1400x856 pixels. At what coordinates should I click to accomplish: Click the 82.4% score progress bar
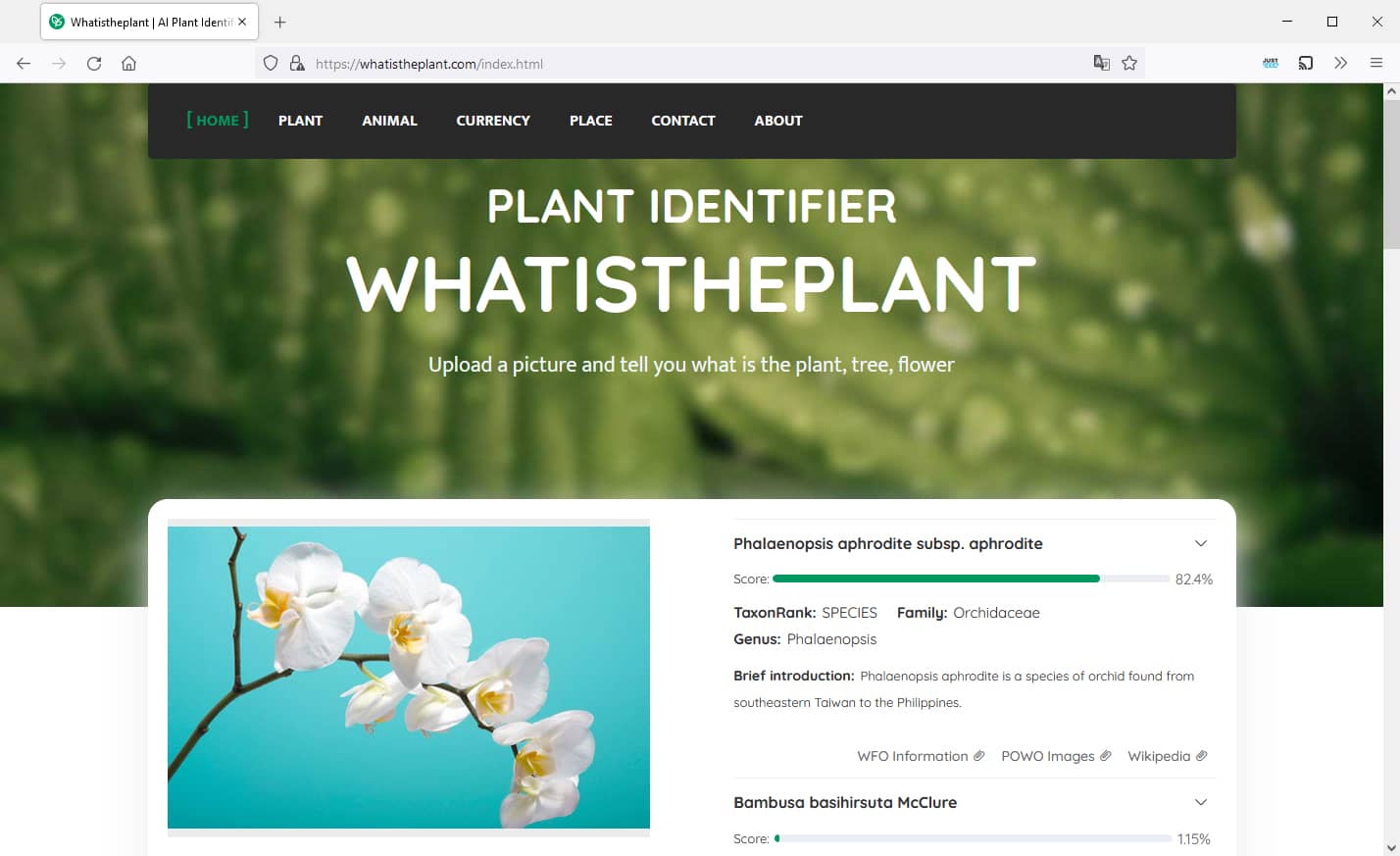[972, 579]
